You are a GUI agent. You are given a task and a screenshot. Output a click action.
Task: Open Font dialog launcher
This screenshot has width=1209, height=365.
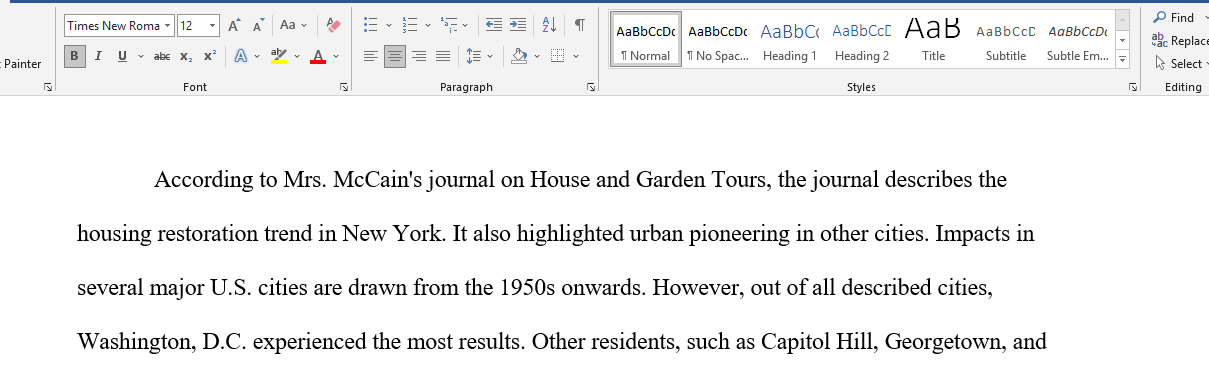344,88
